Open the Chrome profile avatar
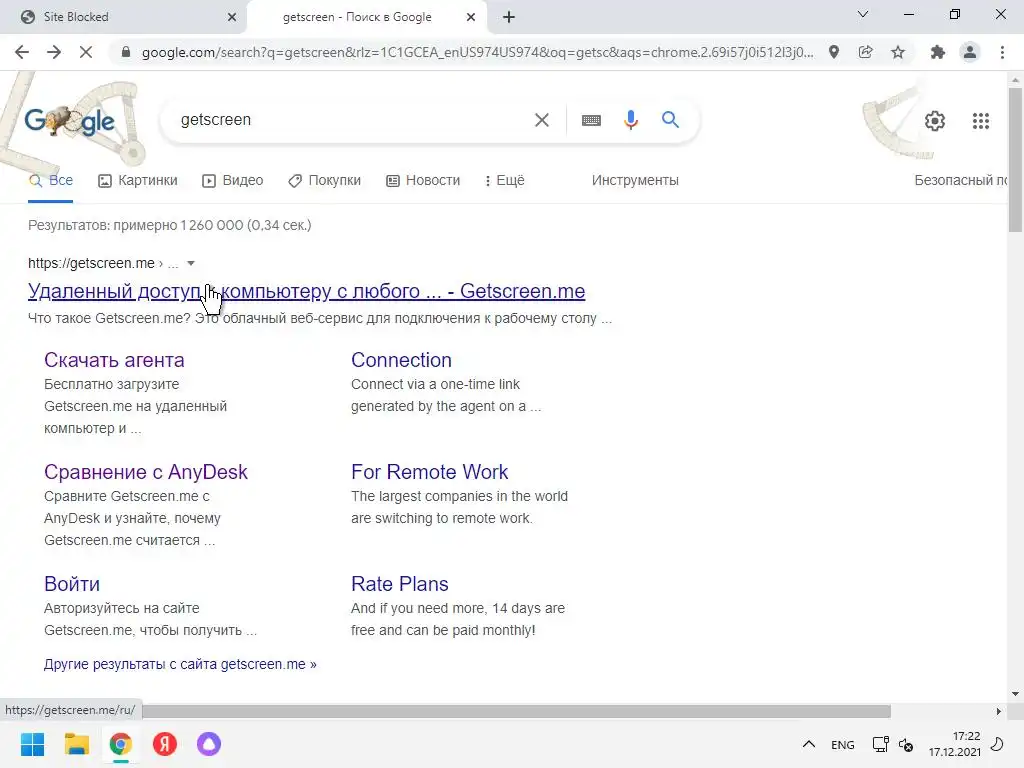This screenshot has width=1024, height=768. [x=970, y=52]
